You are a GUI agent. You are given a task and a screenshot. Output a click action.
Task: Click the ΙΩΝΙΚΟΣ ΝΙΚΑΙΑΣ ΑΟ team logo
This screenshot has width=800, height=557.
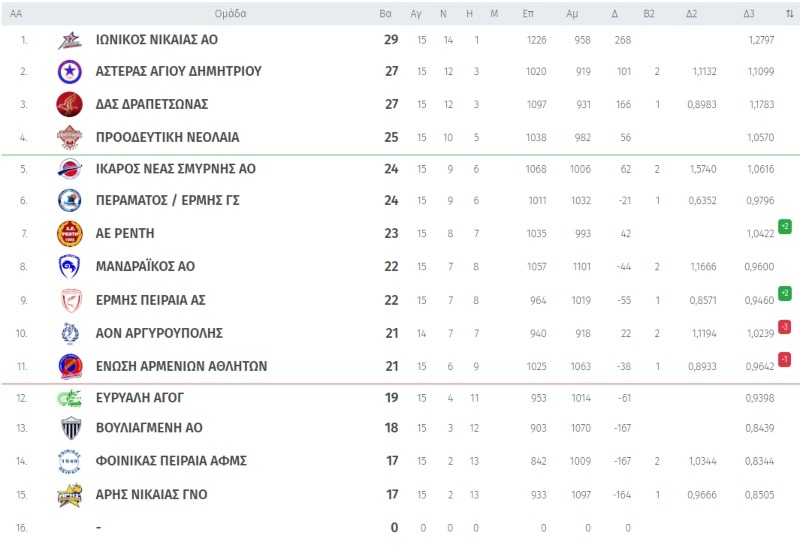click(x=69, y=40)
